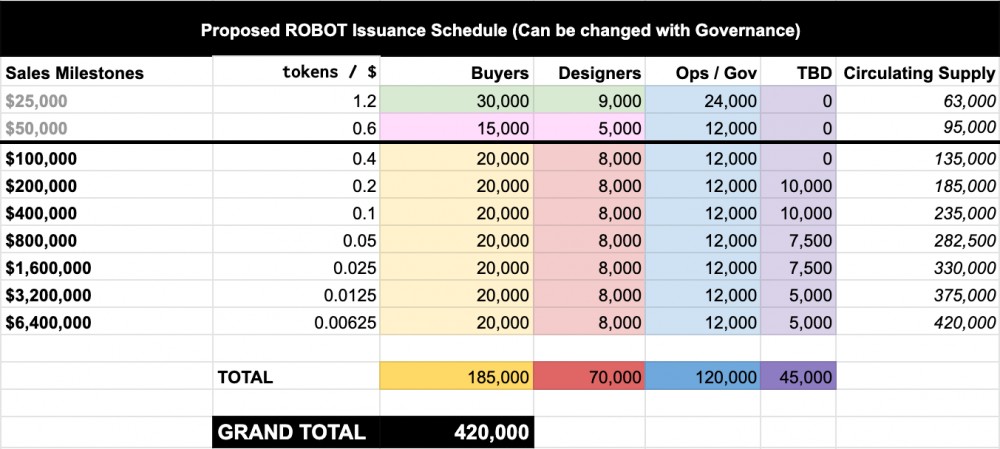Click the pink Buyers cell showing 15,000

[x=457, y=127]
